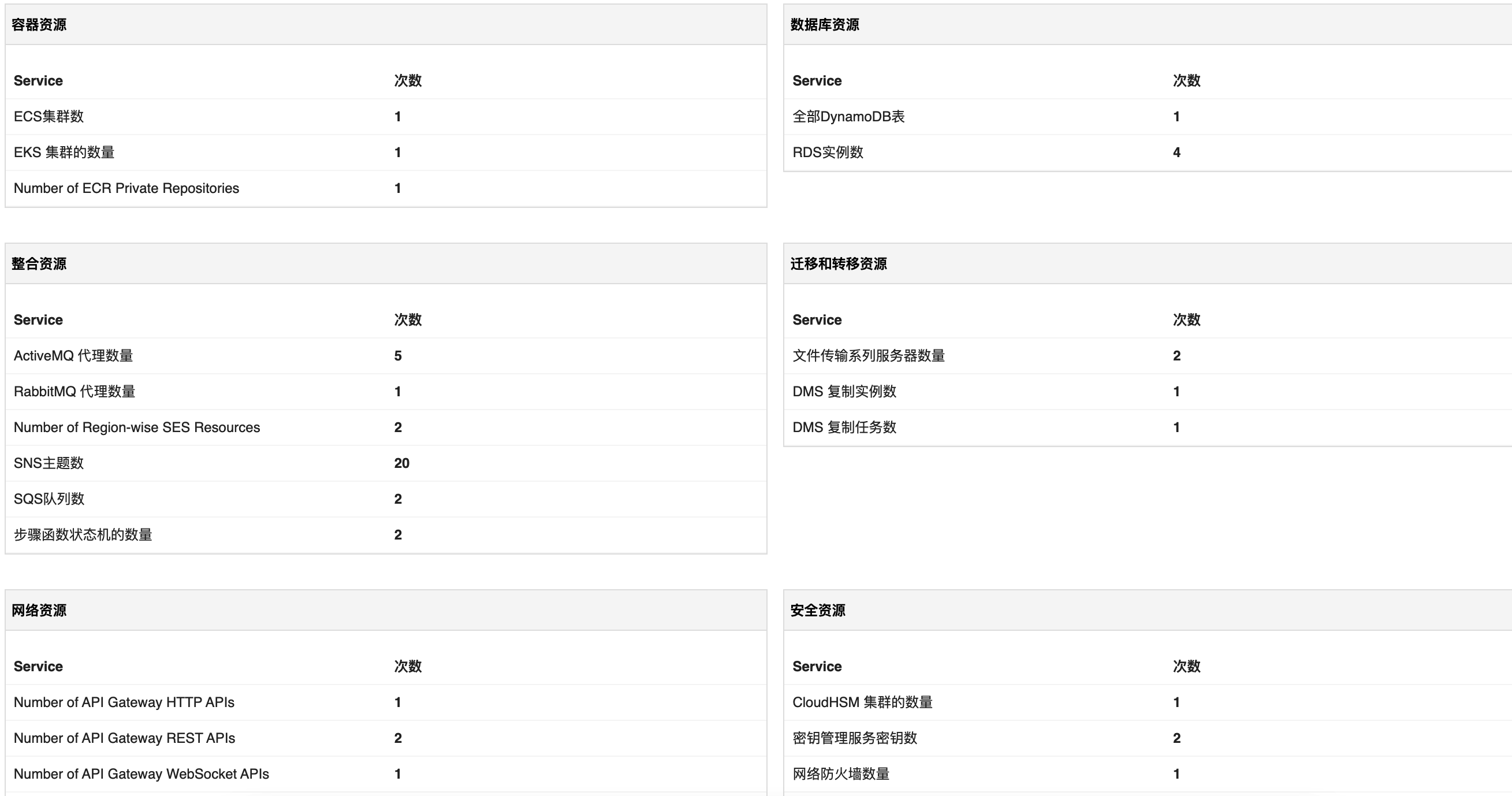This screenshot has height=796, width=1512.
Task: Select the ECS集群数 row label
Action: 49,116
